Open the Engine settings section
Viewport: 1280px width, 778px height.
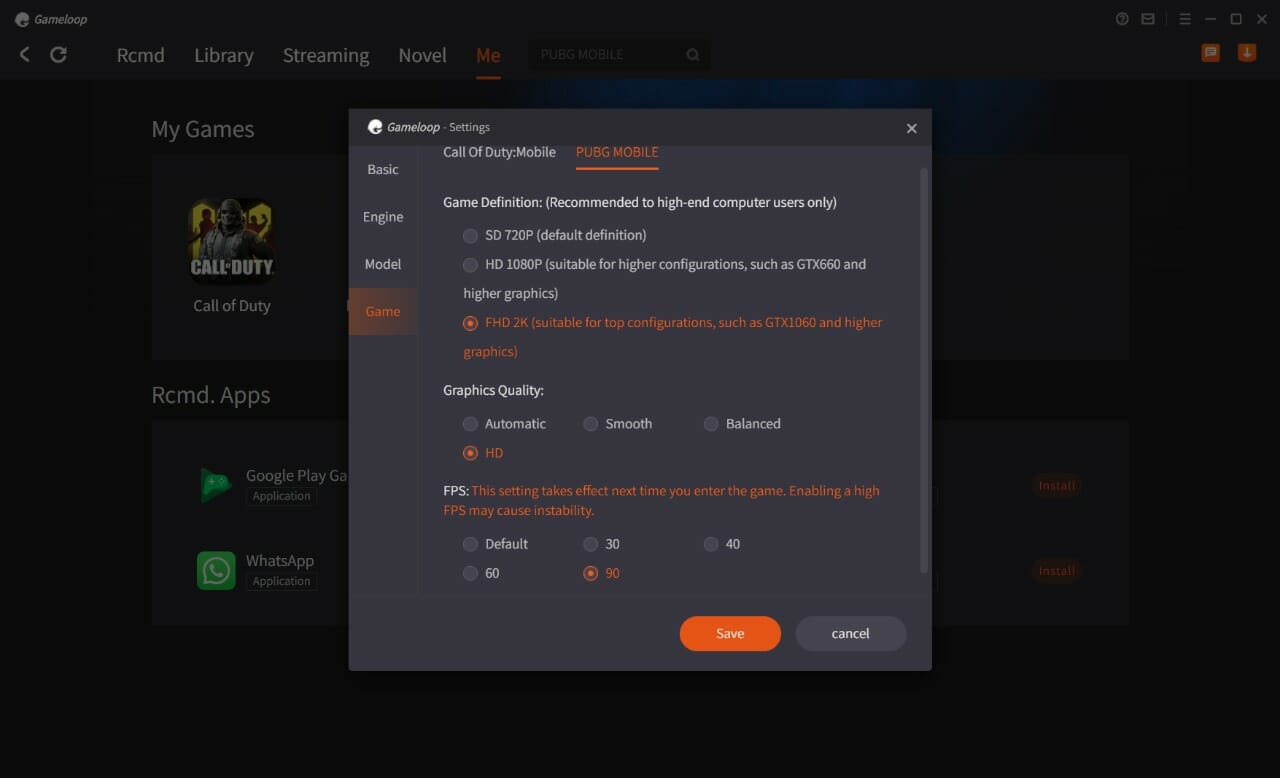(x=383, y=217)
